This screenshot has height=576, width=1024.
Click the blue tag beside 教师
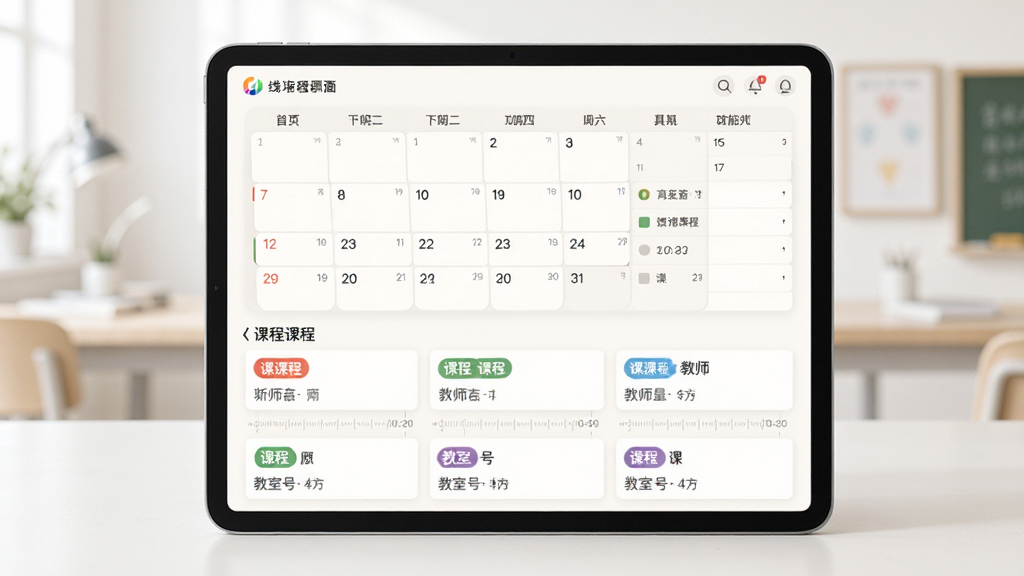[x=649, y=368]
